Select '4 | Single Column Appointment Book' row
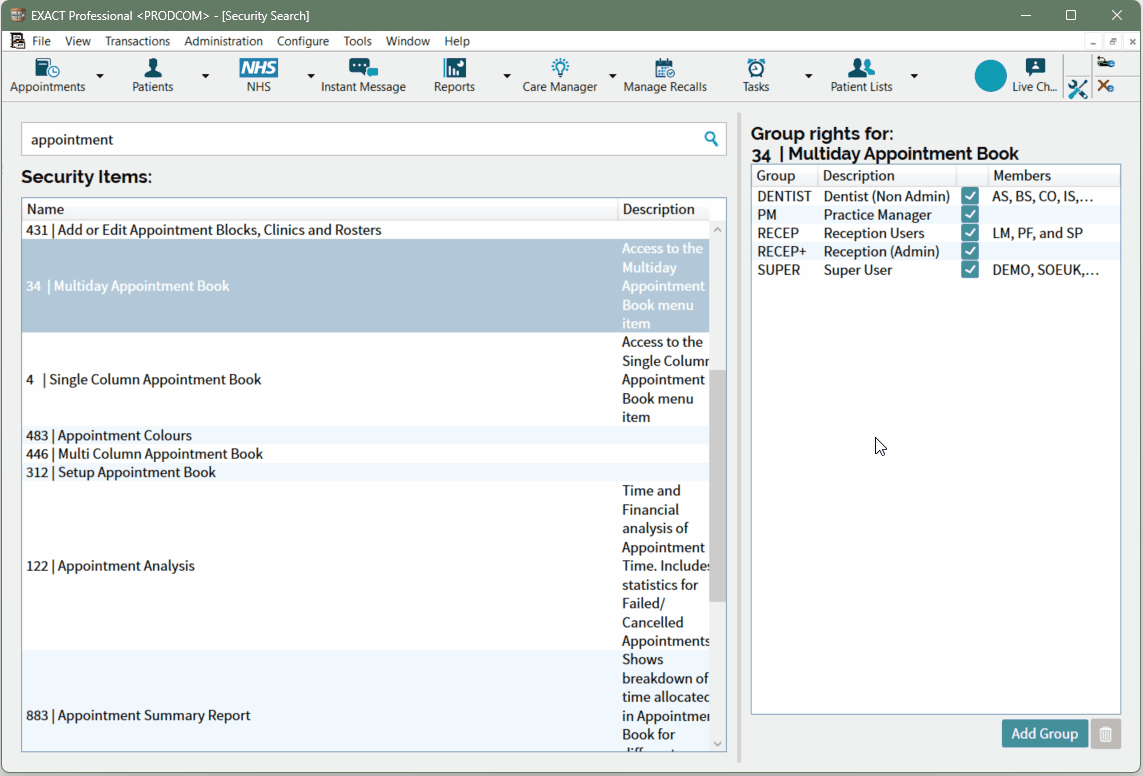This screenshot has height=776, width=1143. pos(365,379)
